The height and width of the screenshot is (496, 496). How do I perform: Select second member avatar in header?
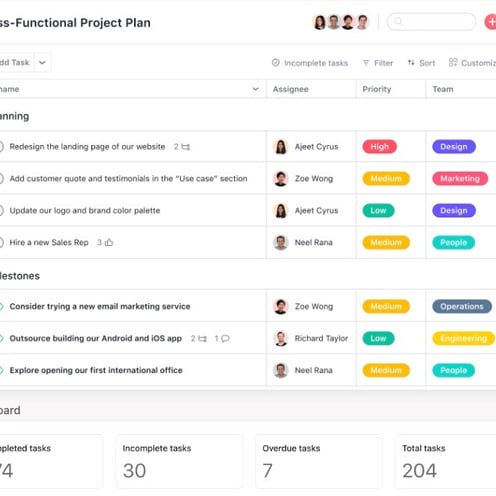[334, 22]
